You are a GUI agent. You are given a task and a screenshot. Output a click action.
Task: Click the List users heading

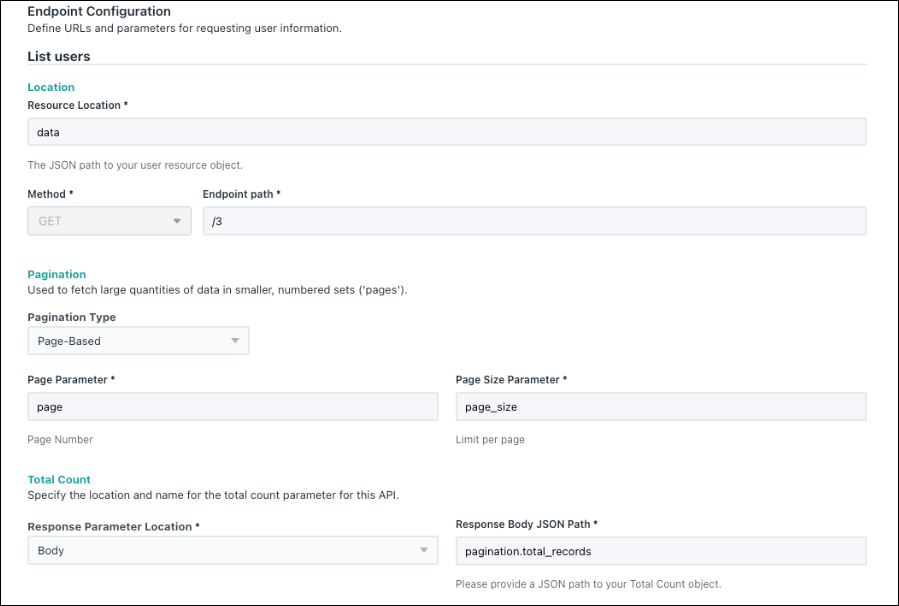(59, 56)
